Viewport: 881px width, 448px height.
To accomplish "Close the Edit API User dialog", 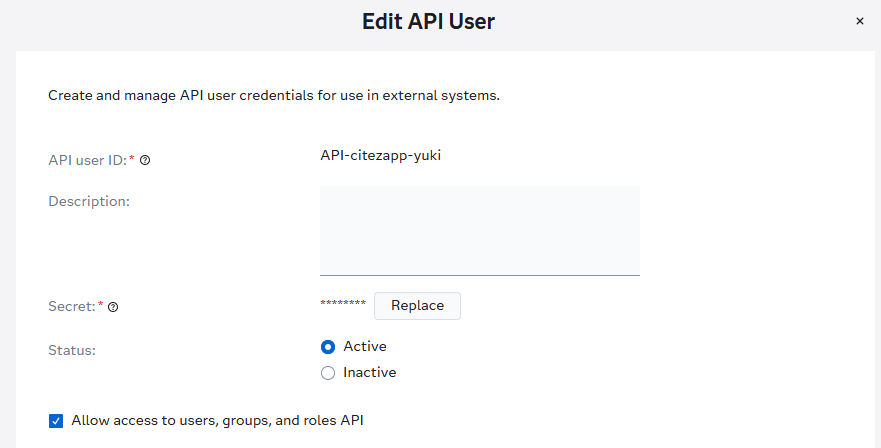I will click(860, 21).
